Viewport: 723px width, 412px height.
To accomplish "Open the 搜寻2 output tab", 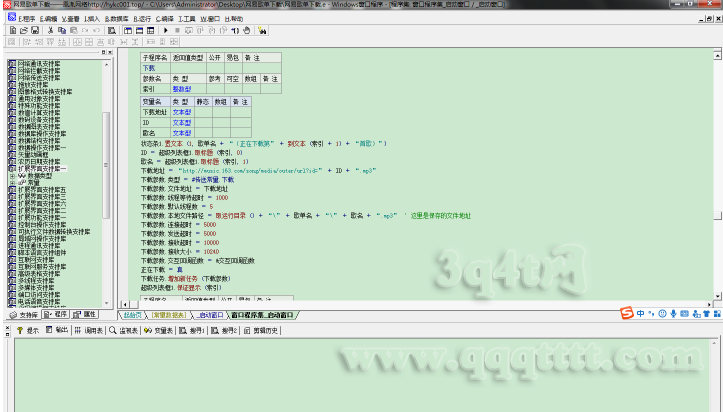I will [x=224, y=330].
